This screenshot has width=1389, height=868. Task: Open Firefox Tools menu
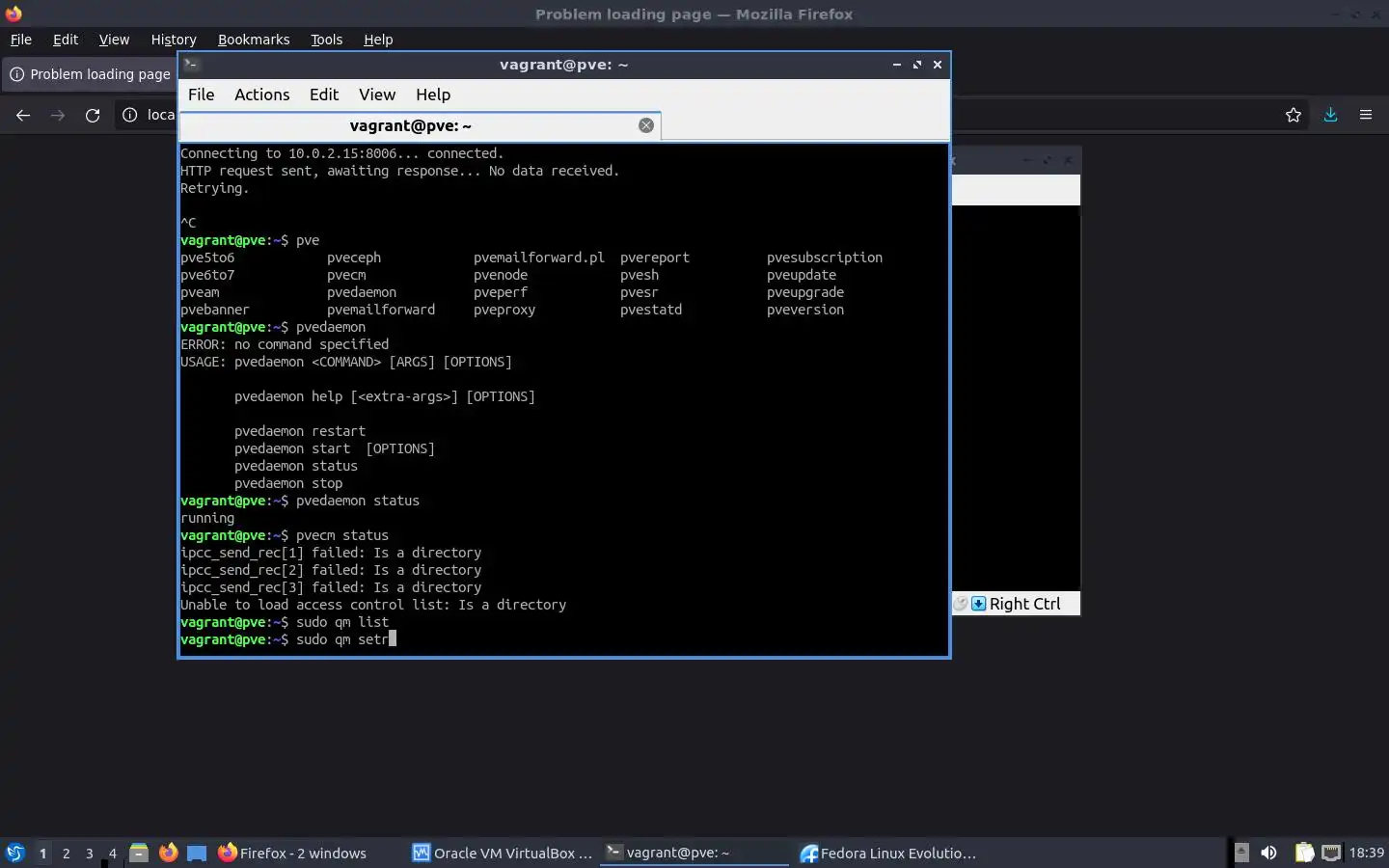[x=326, y=40]
